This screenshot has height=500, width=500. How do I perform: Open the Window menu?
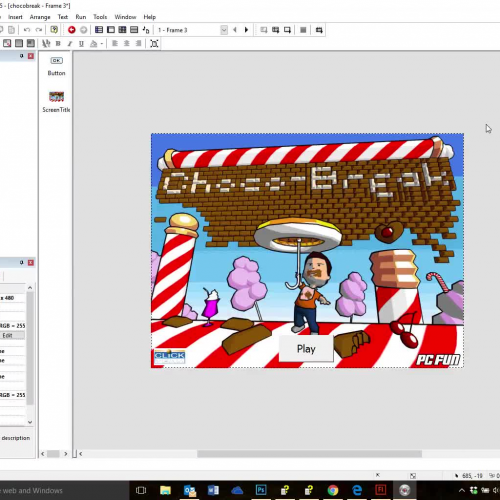click(x=125, y=17)
